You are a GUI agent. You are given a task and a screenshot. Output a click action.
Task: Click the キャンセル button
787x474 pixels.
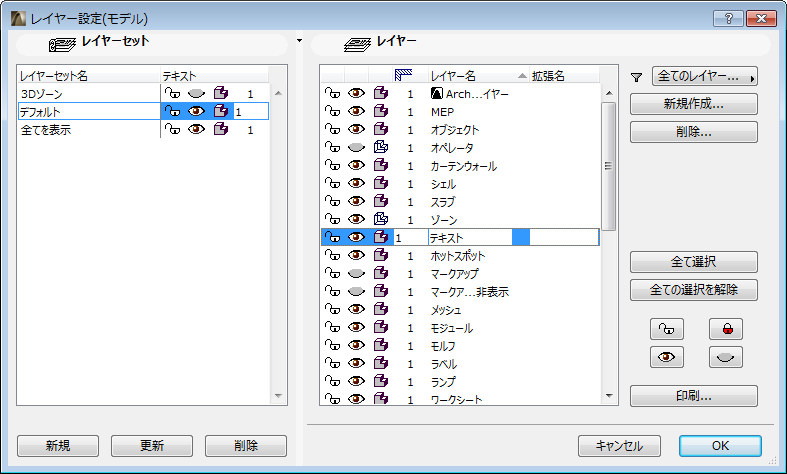tap(619, 445)
